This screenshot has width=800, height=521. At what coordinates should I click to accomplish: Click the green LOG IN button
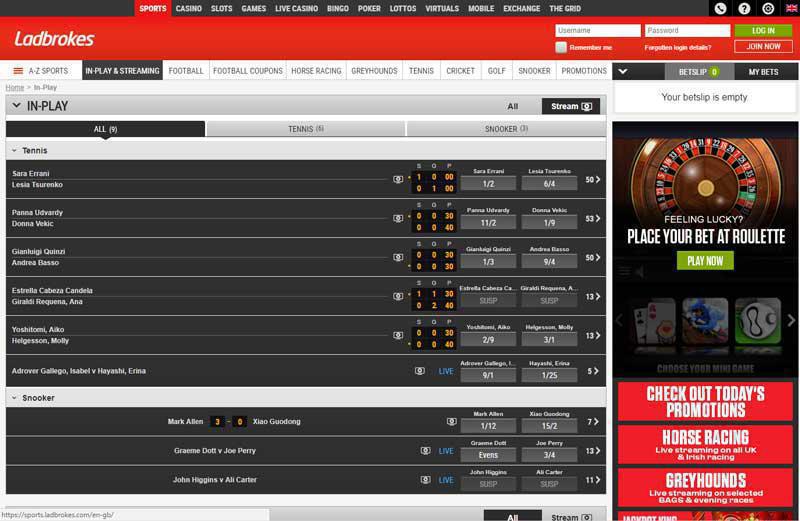[x=763, y=31]
